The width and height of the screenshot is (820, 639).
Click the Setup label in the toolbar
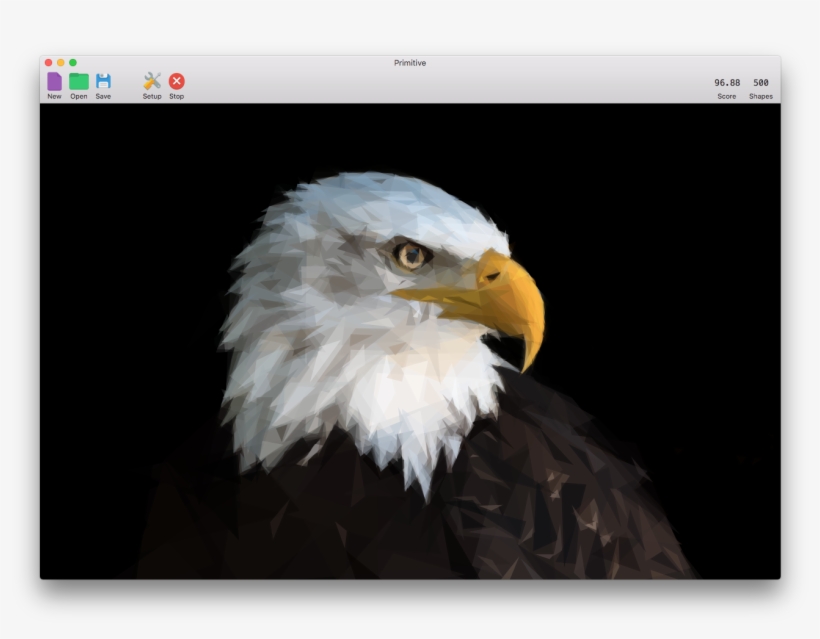click(151, 96)
